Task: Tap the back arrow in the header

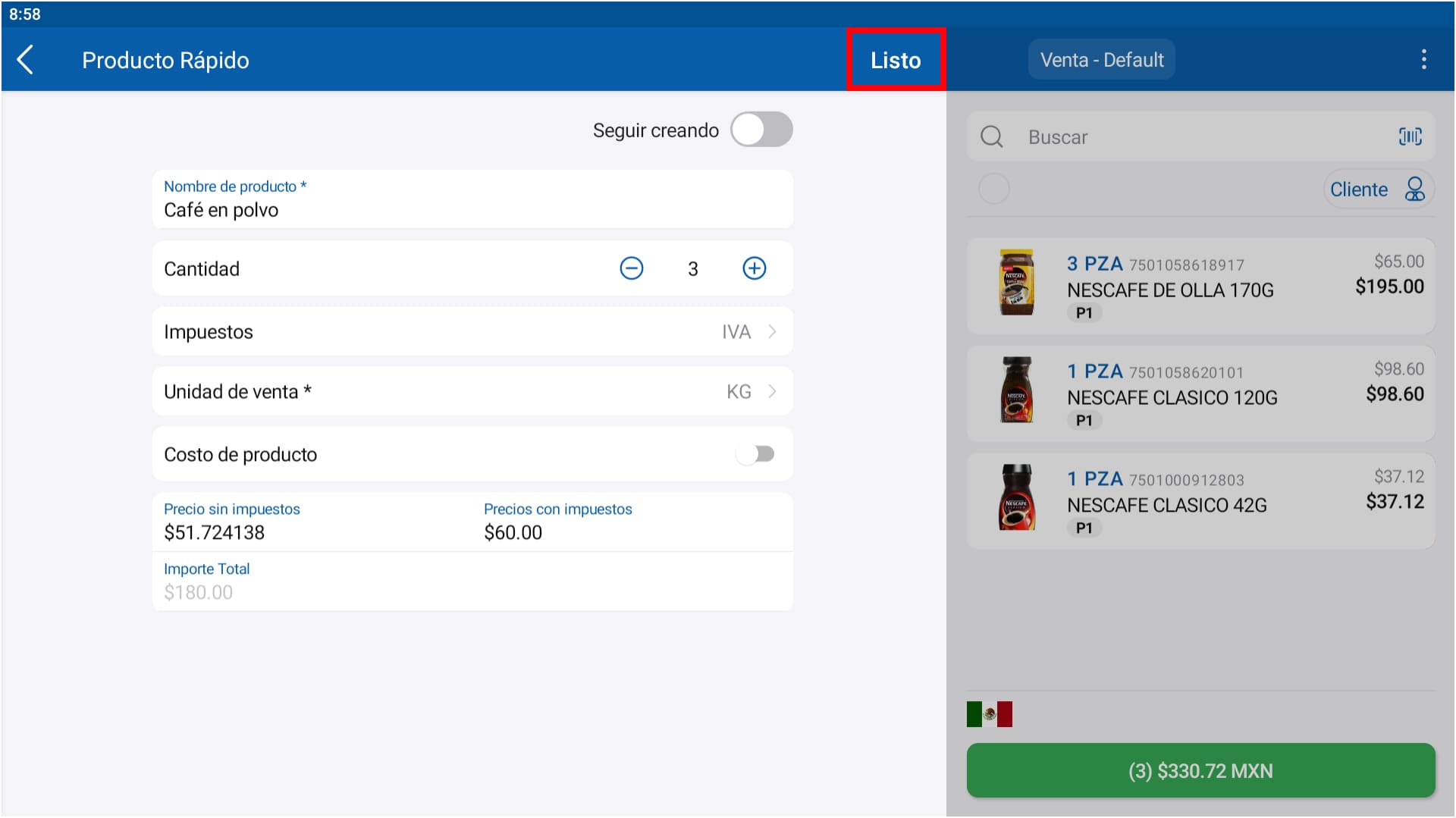Action: 26,60
